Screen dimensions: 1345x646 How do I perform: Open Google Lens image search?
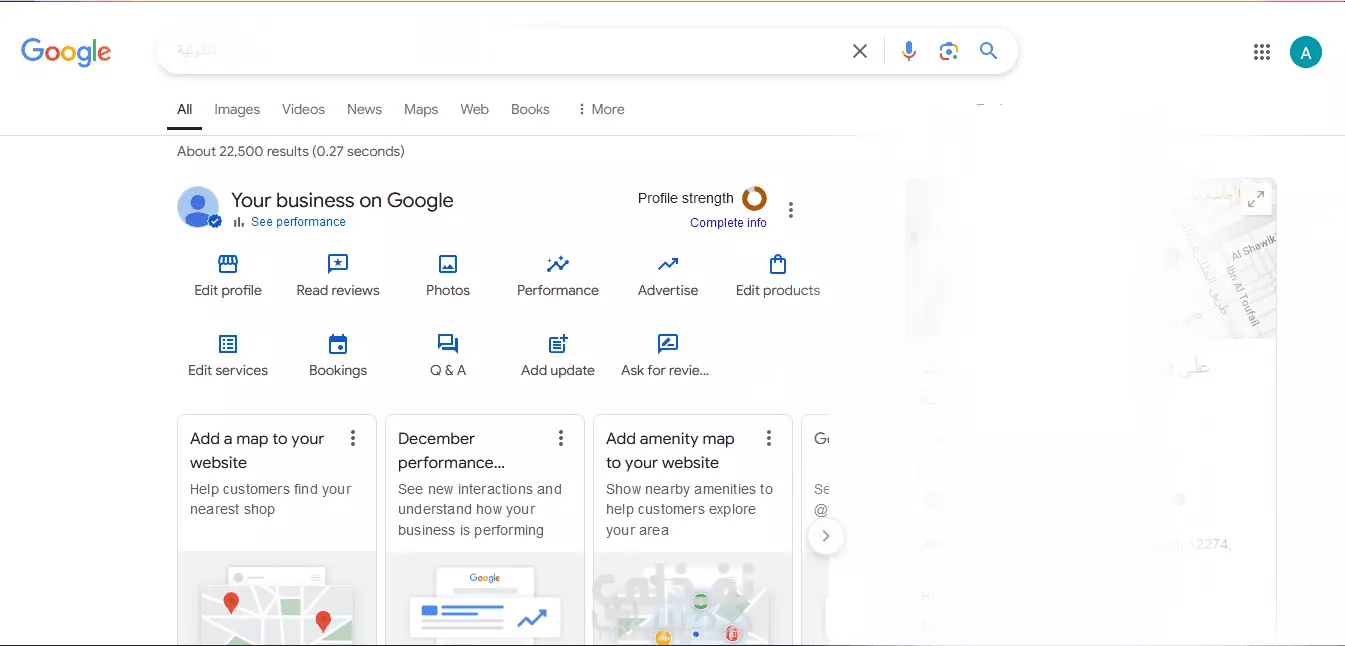[949, 51]
